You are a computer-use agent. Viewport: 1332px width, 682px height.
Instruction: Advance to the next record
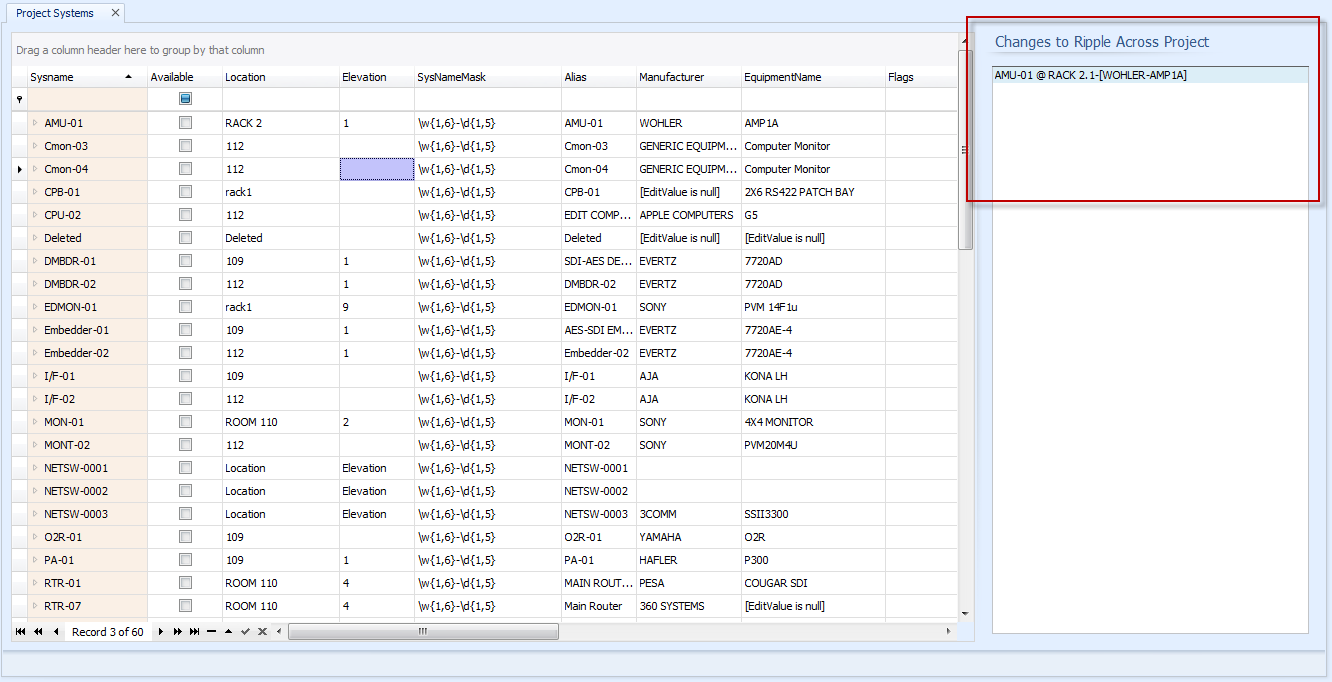(160, 631)
